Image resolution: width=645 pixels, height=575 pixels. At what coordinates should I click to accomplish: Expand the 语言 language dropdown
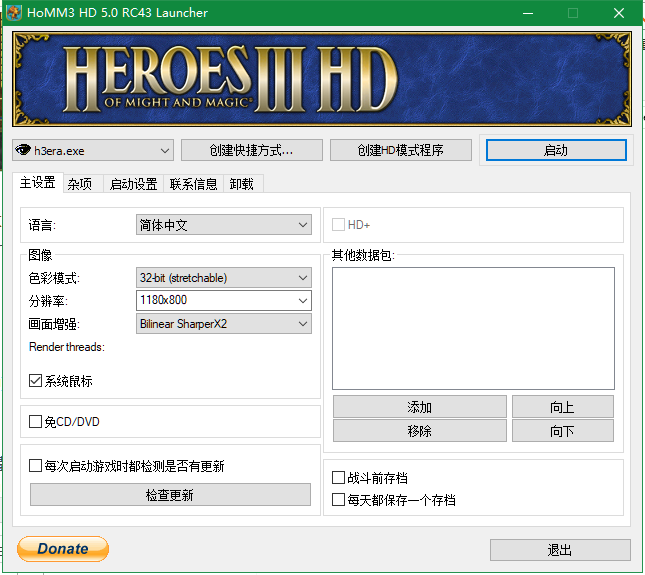click(x=224, y=225)
